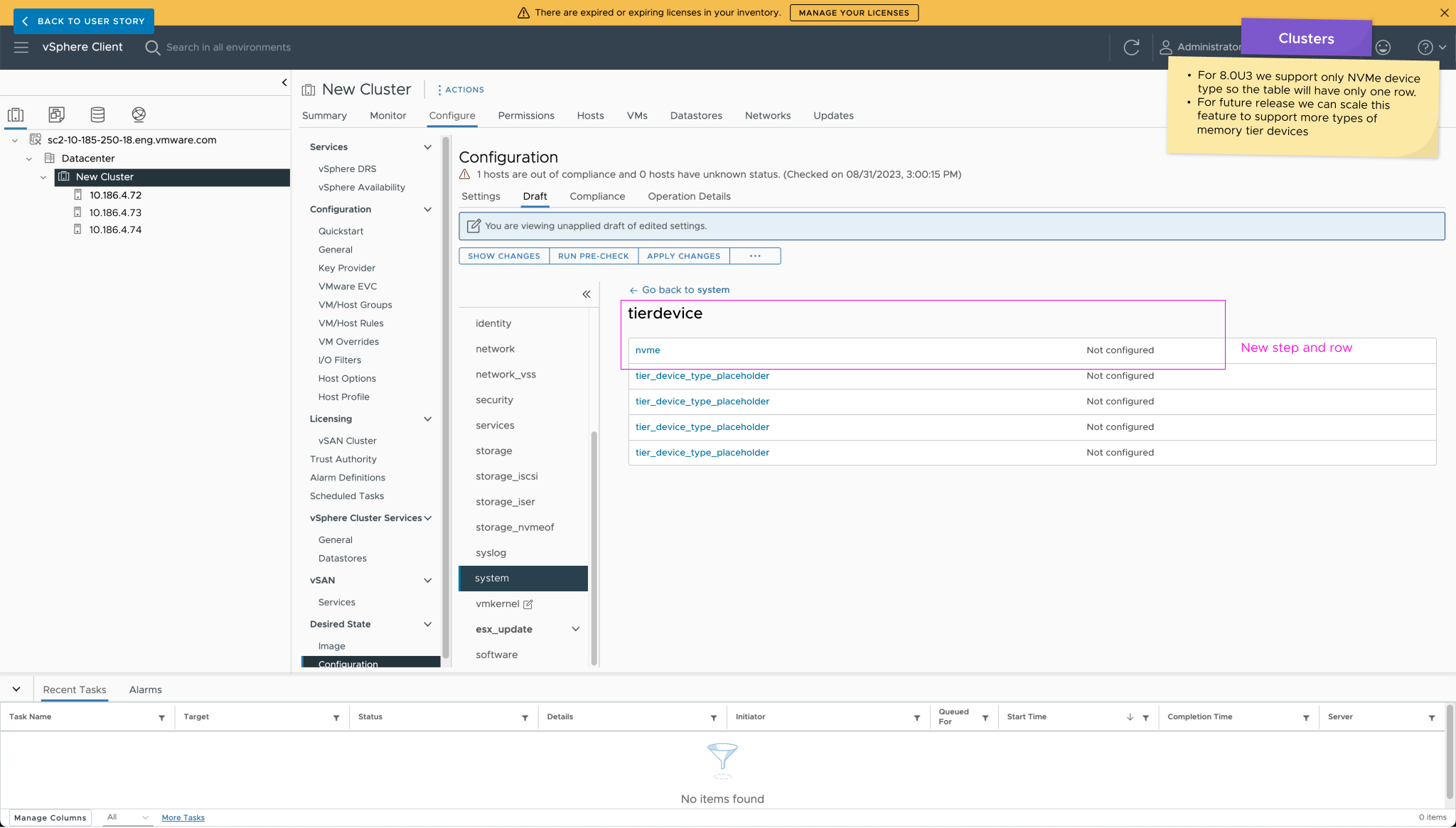Expand the esx_update category

(x=575, y=629)
